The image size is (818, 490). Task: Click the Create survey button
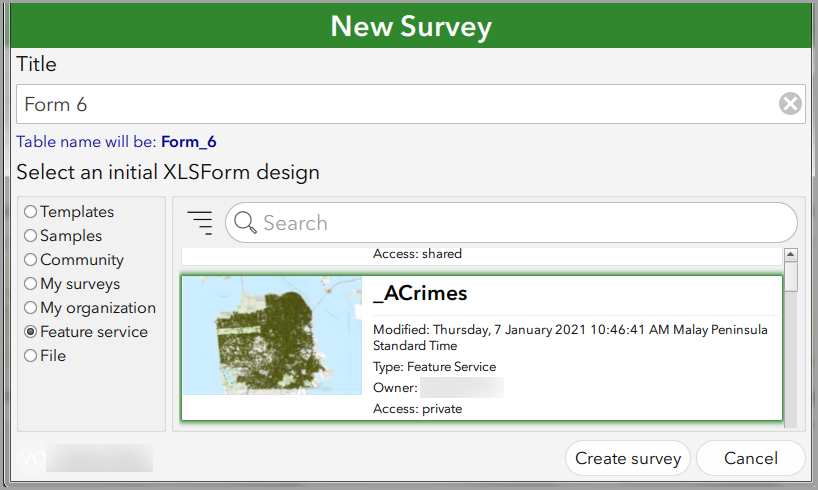pyautogui.click(x=628, y=458)
